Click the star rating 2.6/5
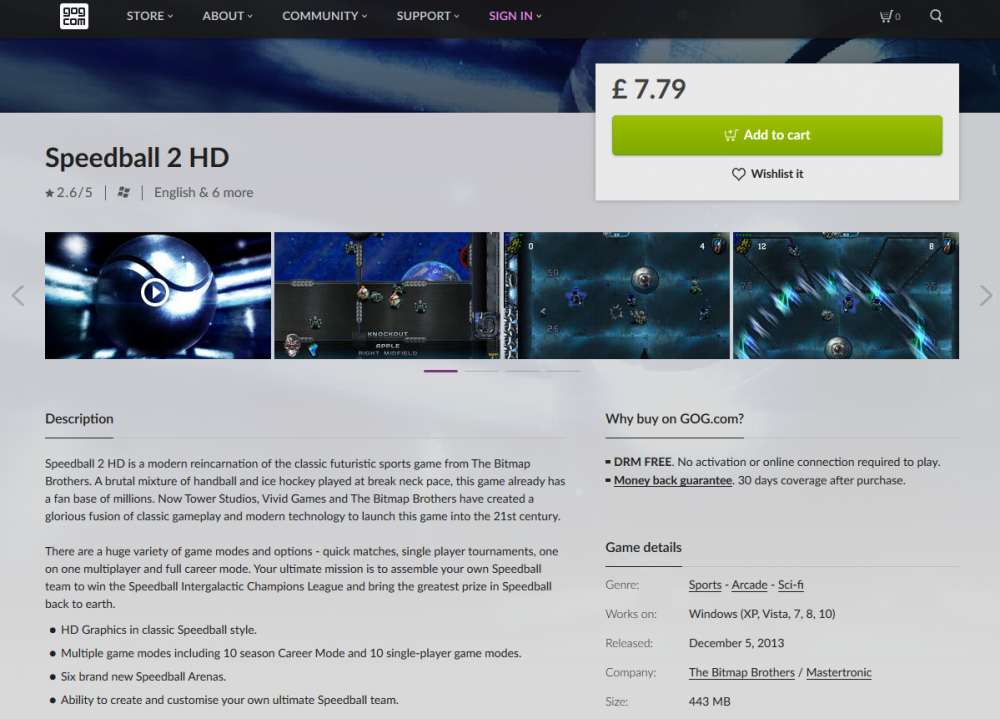 point(69,193)
